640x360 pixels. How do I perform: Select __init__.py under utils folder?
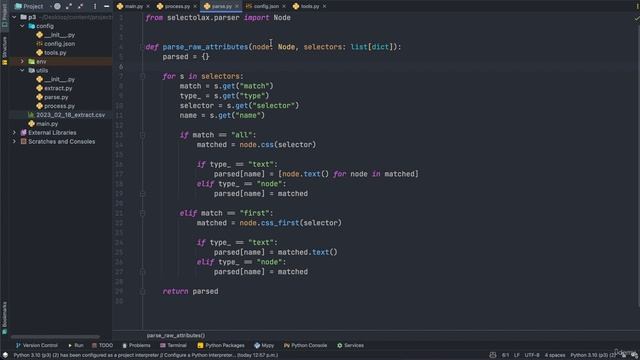60,79
